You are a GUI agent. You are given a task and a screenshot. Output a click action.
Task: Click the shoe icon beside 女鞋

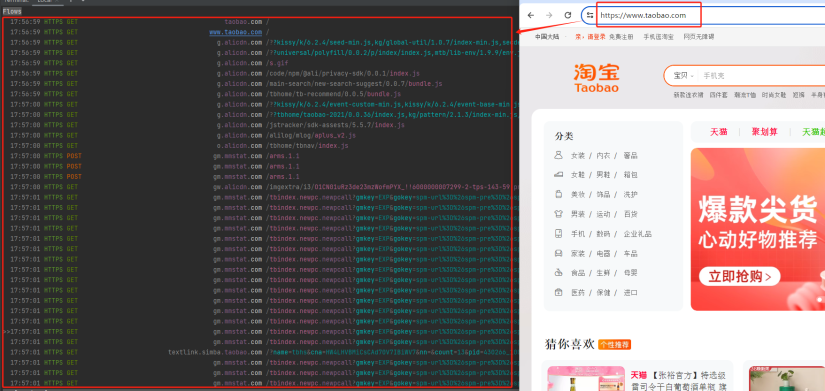click(x=559, y=174)
